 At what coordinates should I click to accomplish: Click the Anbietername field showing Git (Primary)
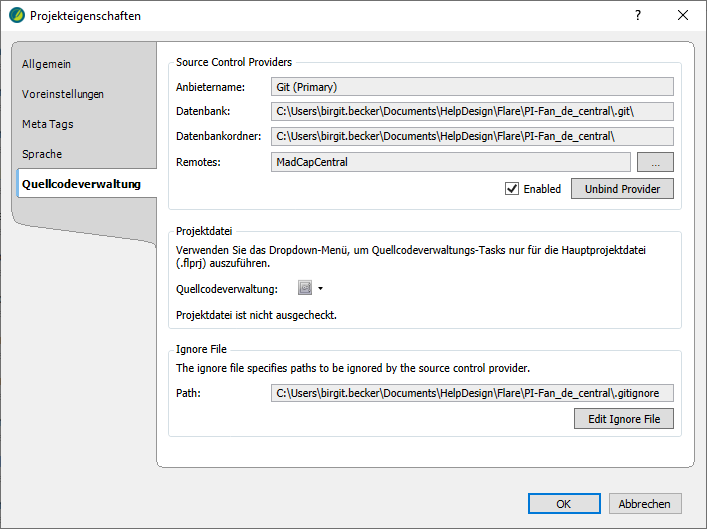click(472, 87)
